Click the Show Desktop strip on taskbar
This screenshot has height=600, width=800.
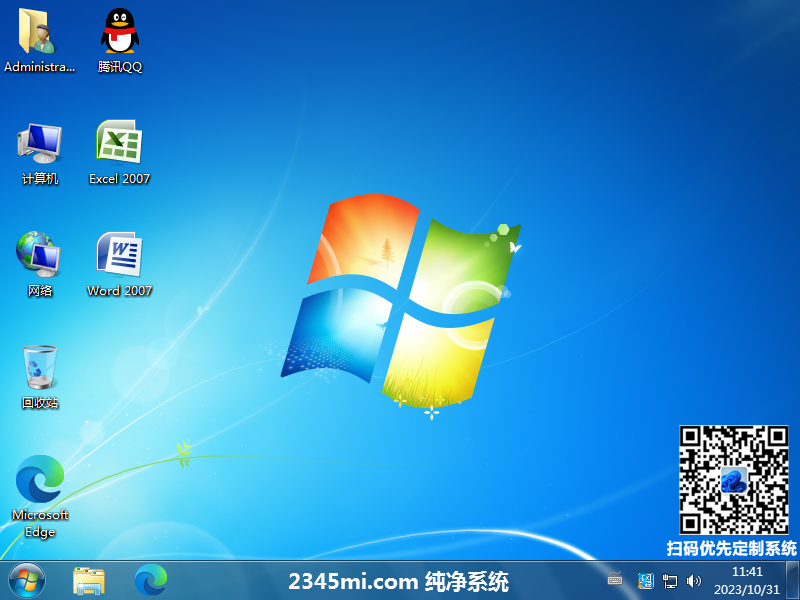pyautogui.click(x=794, y=580)
